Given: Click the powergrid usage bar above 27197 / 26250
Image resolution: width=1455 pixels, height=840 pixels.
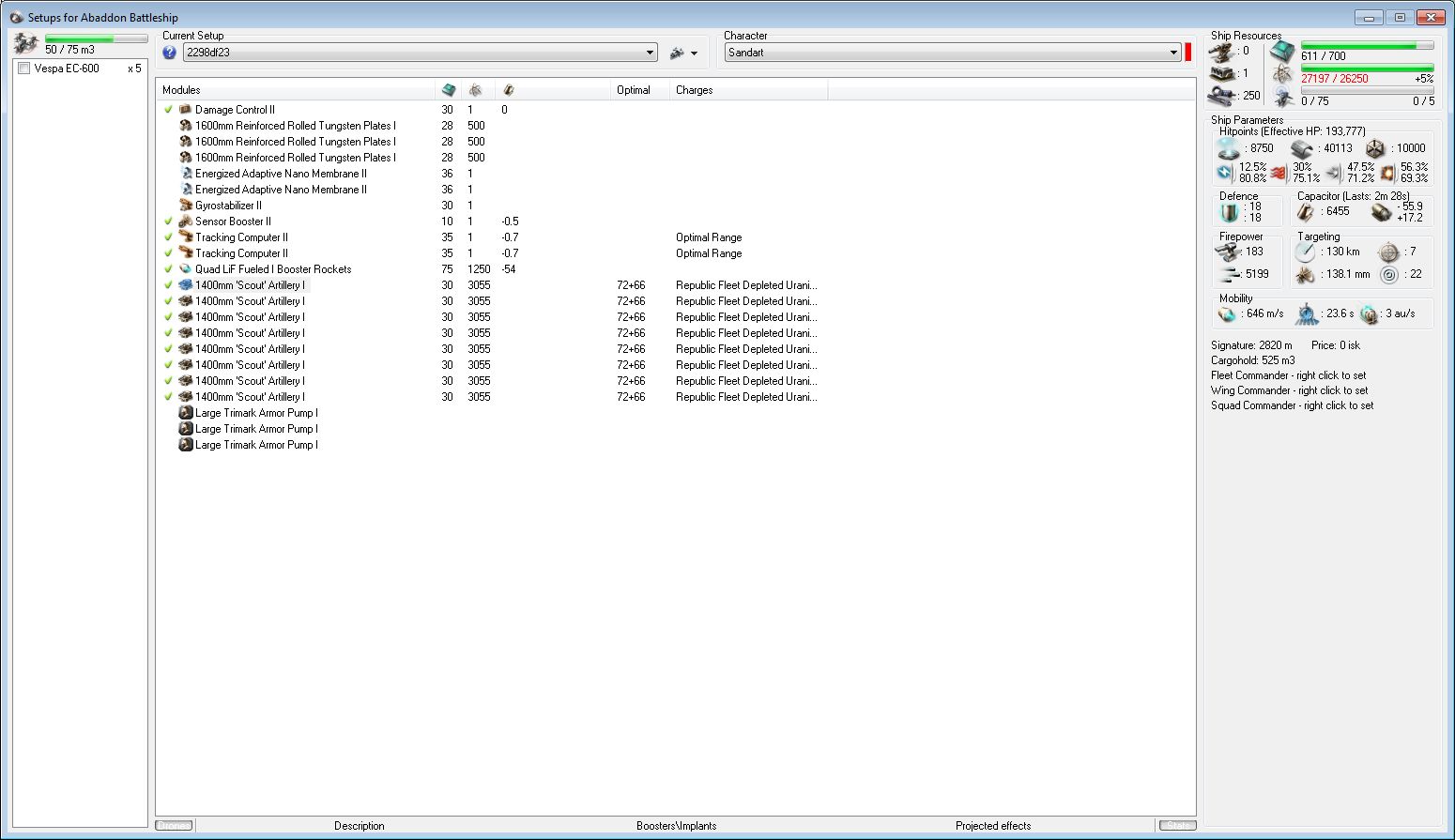Looking at the screenshot, I should 1368,68.
